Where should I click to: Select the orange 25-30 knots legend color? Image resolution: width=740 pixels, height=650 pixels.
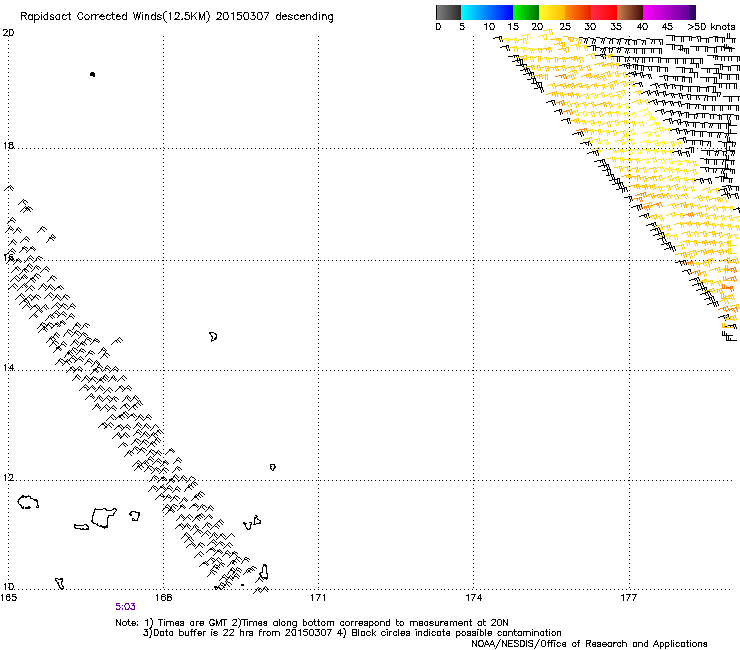[578, 12]
